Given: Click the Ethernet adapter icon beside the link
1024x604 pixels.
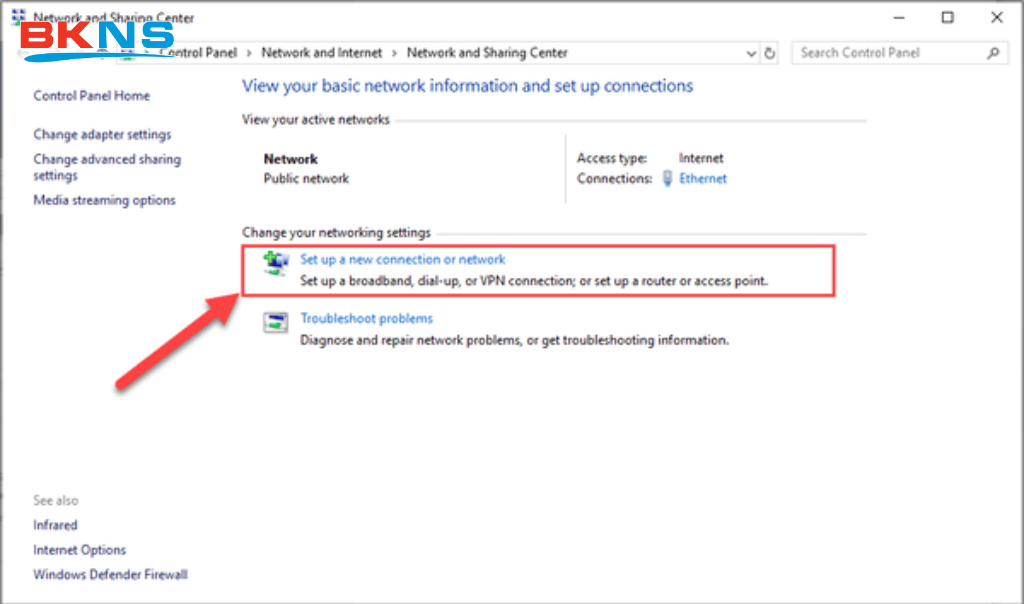Looking at the screenshot, I should (667, 178).
